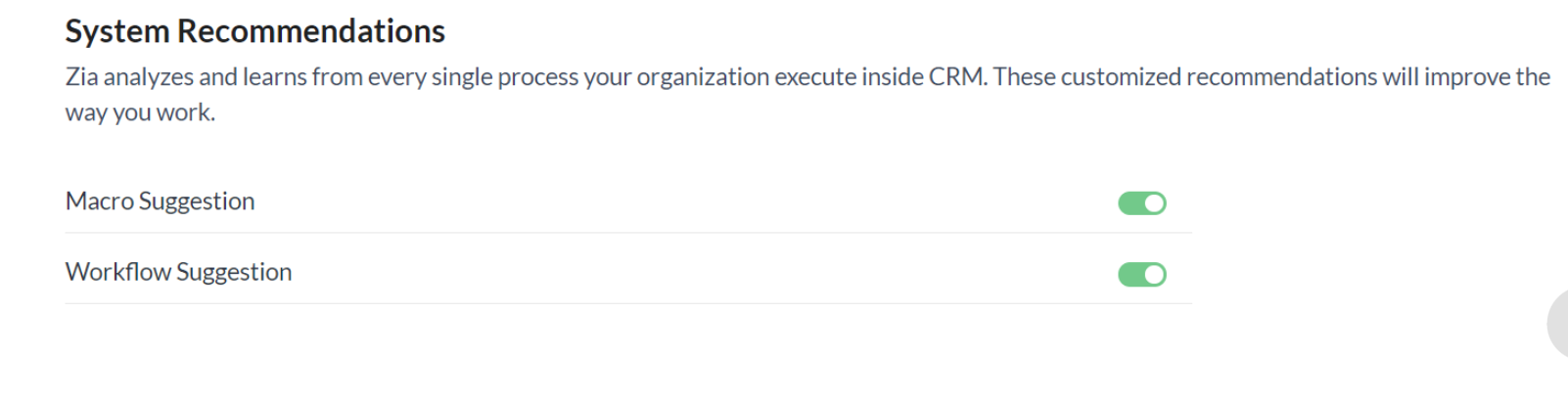Click the green track of Workflow Suggestion switch
Screen dimensions: 1568x401
click(x=1131, y=275)
